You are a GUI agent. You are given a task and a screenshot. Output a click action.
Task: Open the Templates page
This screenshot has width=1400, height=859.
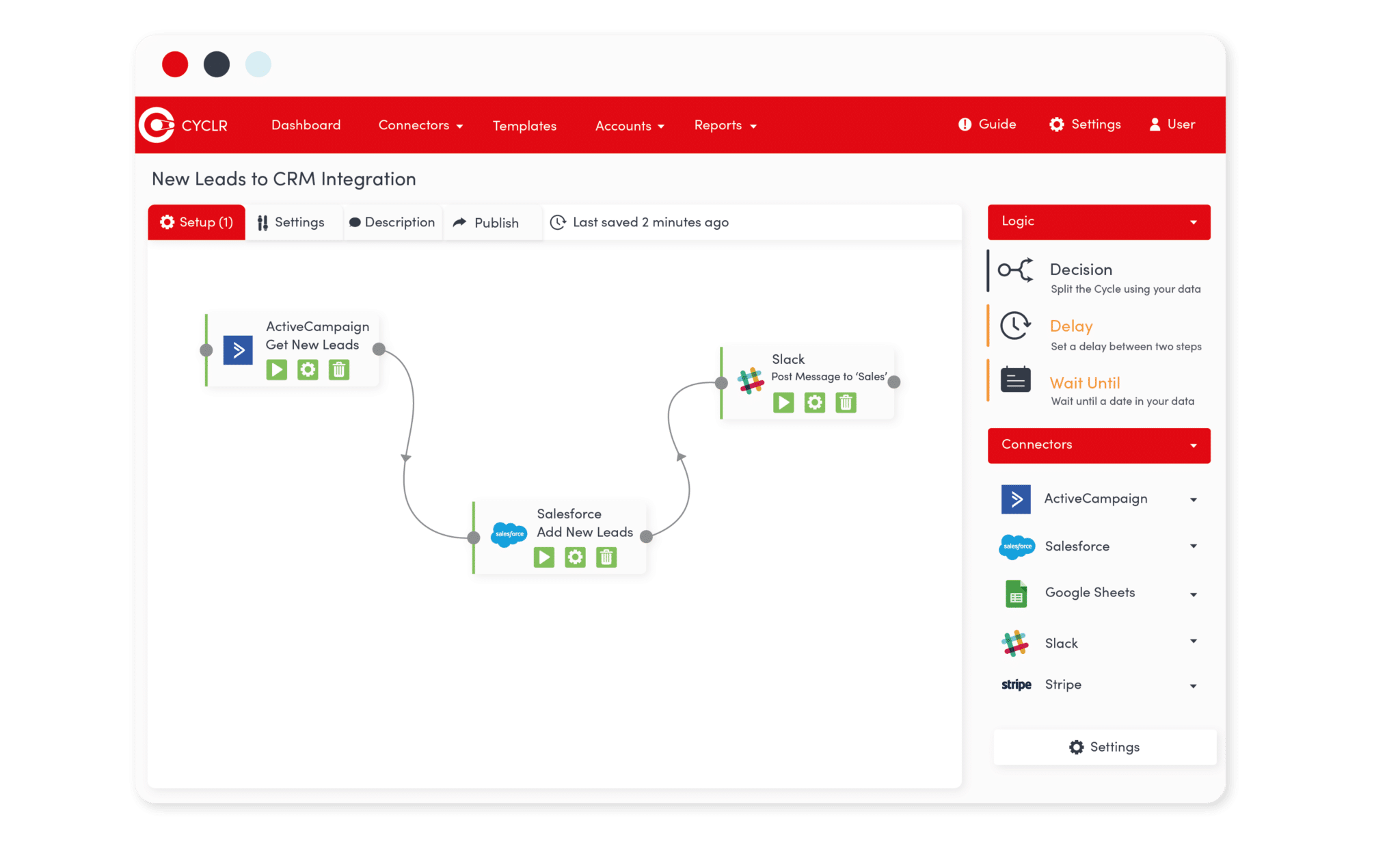click(525, 126)
